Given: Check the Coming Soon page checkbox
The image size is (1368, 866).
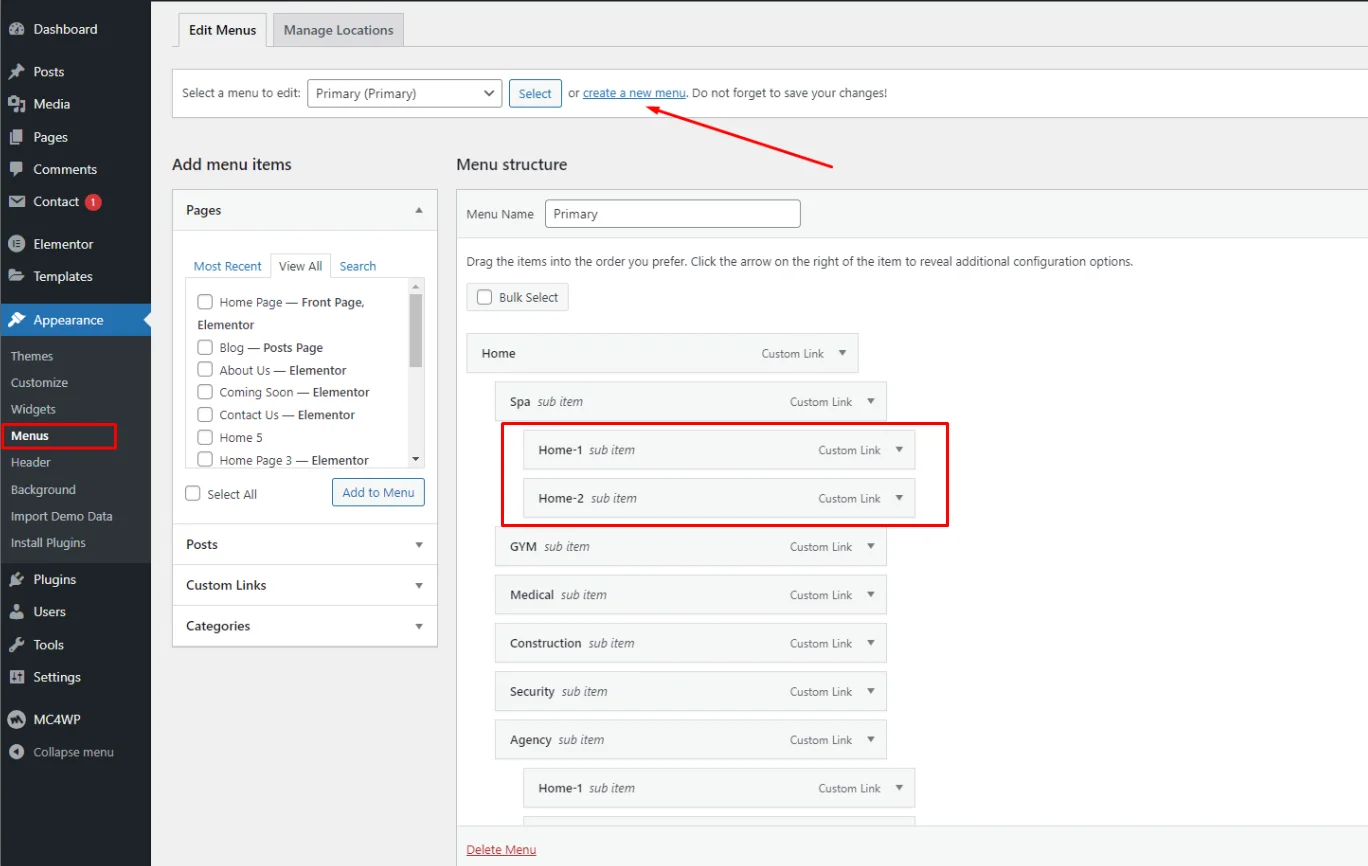Looking at the screenshot, I should pos(205,392).
